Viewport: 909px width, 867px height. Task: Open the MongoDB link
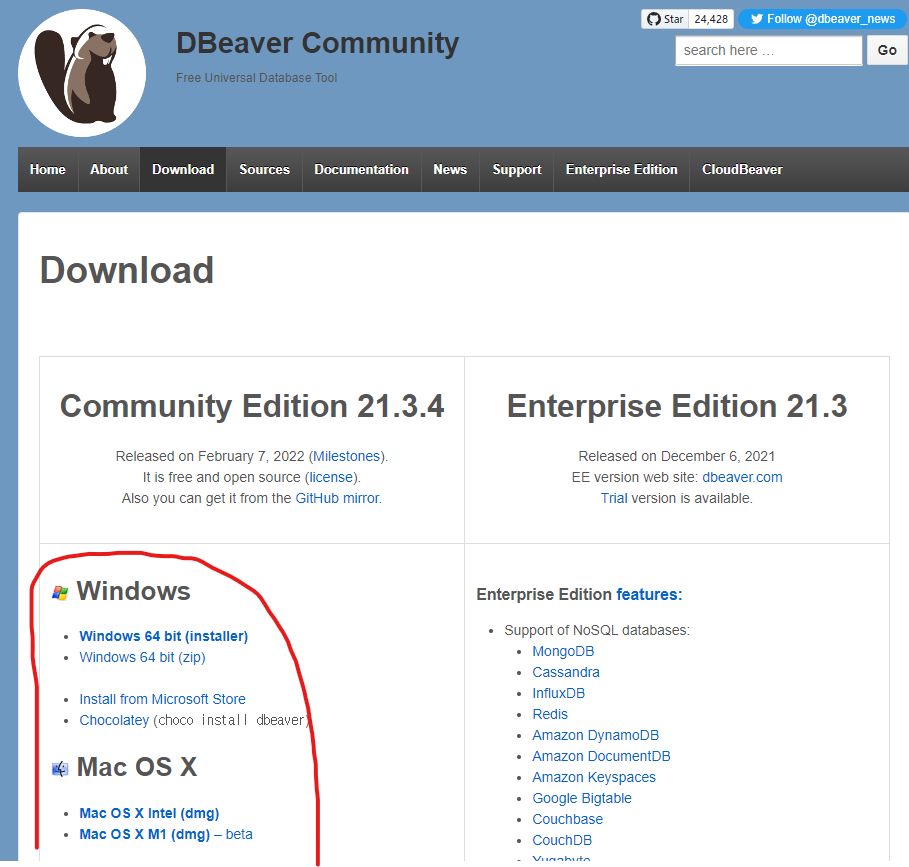pyautogui.click(x=563, y=651)
